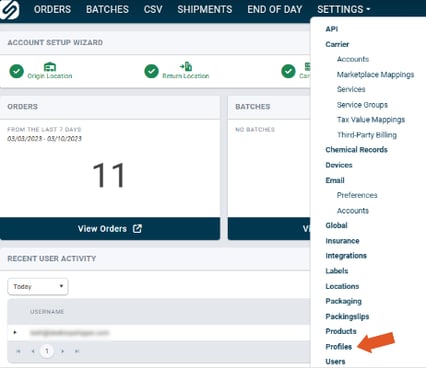Open the Origin Location wizard step
This screenshot has height=368, width=426.
click(x=50, y=76)
